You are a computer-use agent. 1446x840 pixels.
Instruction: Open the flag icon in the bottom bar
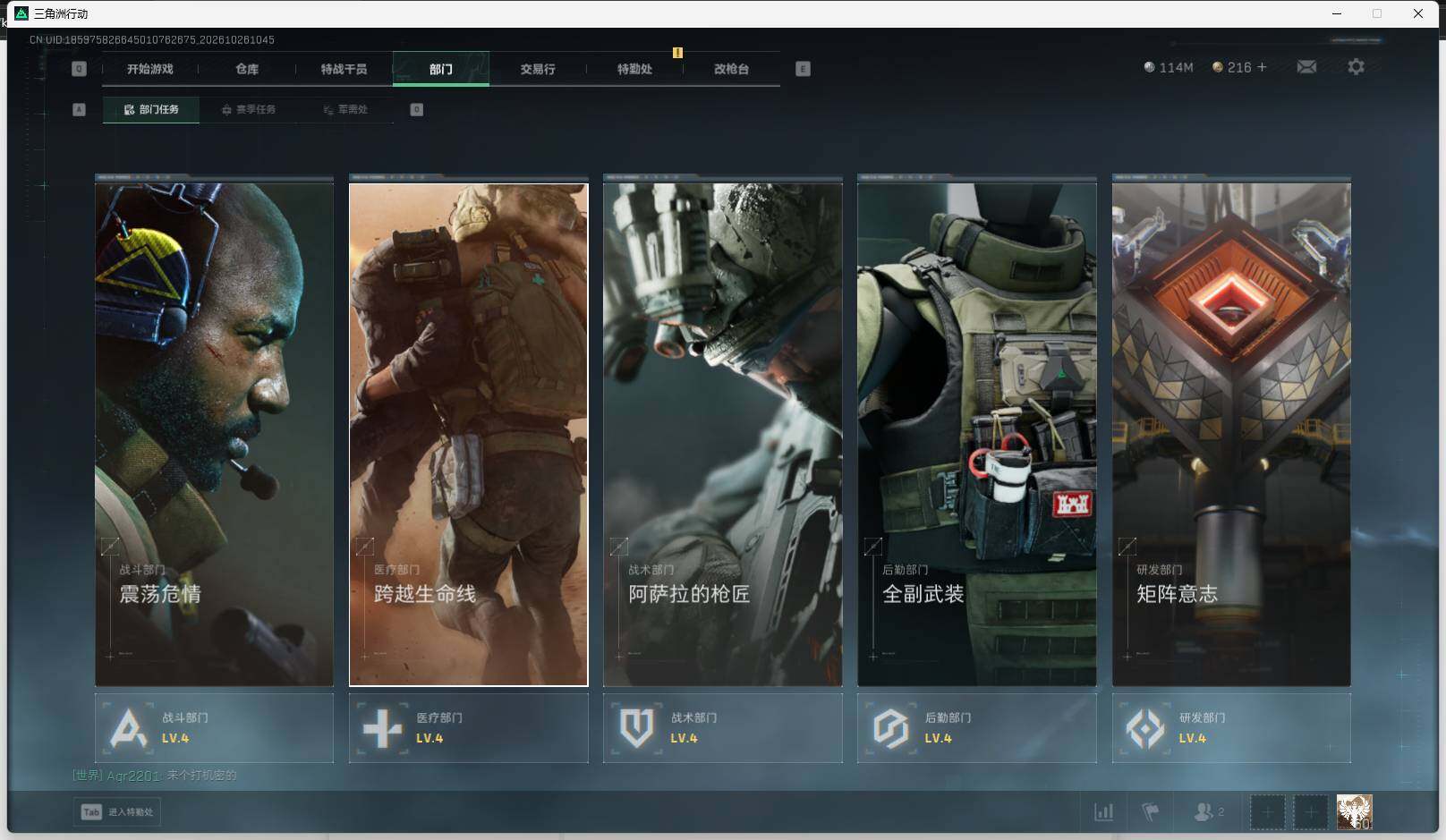pyautogui.click(x=1151, y=812)
